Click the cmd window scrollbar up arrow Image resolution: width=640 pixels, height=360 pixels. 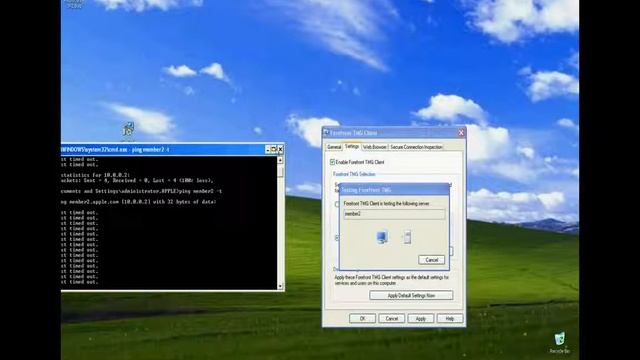tap(280, 160)
